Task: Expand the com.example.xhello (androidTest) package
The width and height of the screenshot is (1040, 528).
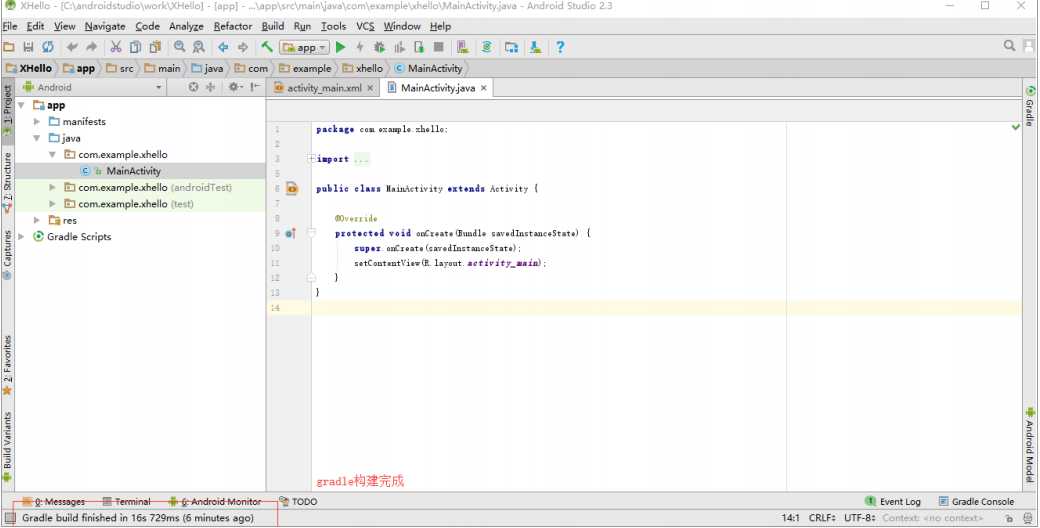Action: [52, 188]
